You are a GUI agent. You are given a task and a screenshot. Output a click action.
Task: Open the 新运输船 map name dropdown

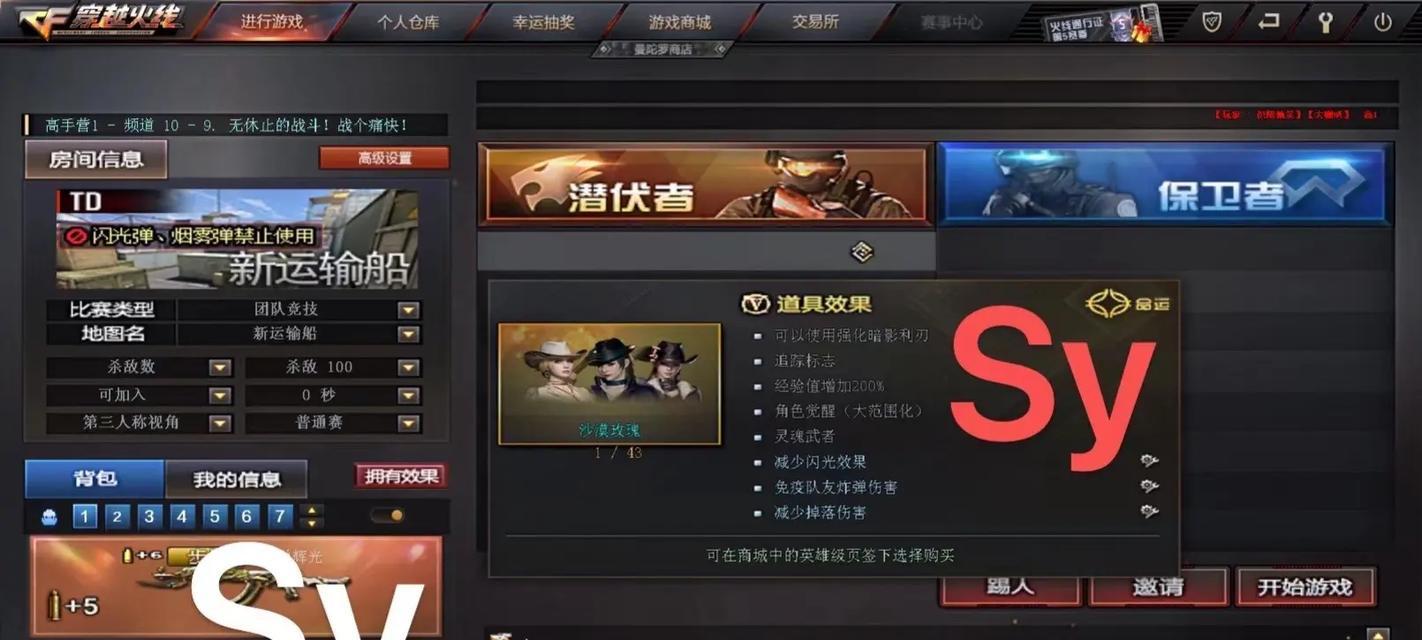click(408, 334)
